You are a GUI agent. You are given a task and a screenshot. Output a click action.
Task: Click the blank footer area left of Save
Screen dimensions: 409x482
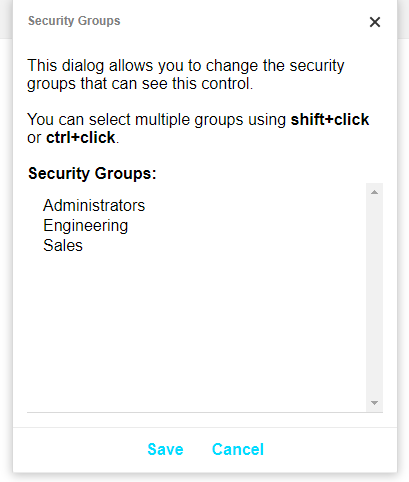[80, 449]
